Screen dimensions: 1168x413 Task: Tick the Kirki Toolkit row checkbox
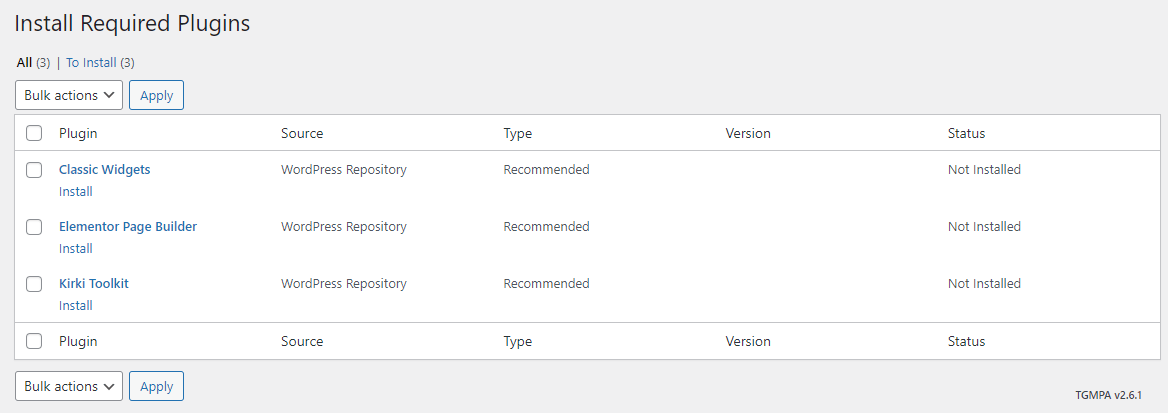[x=34, y=284]
